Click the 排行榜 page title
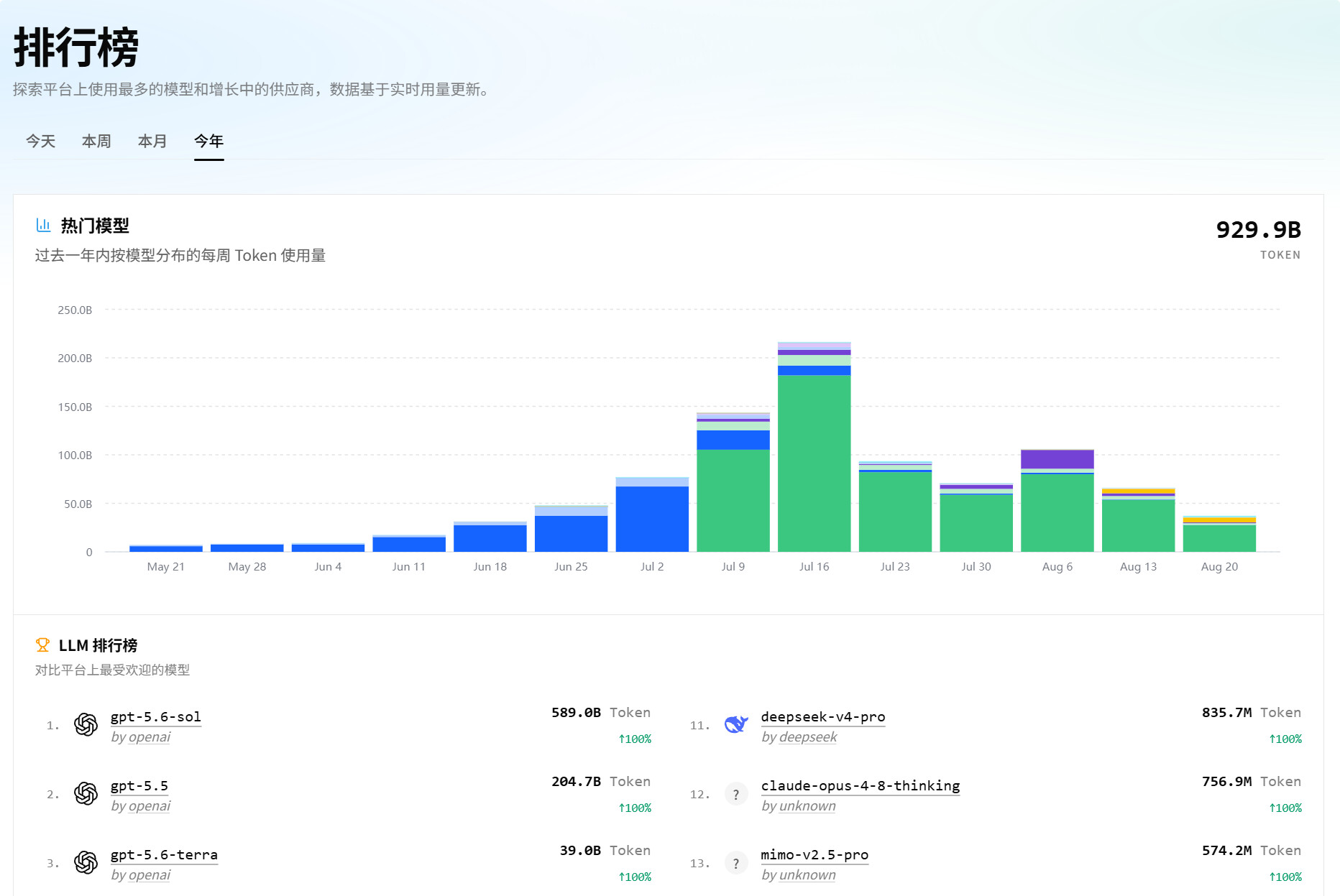Image resolution: width=1340 pixels, height=896 pixels. 76,47
